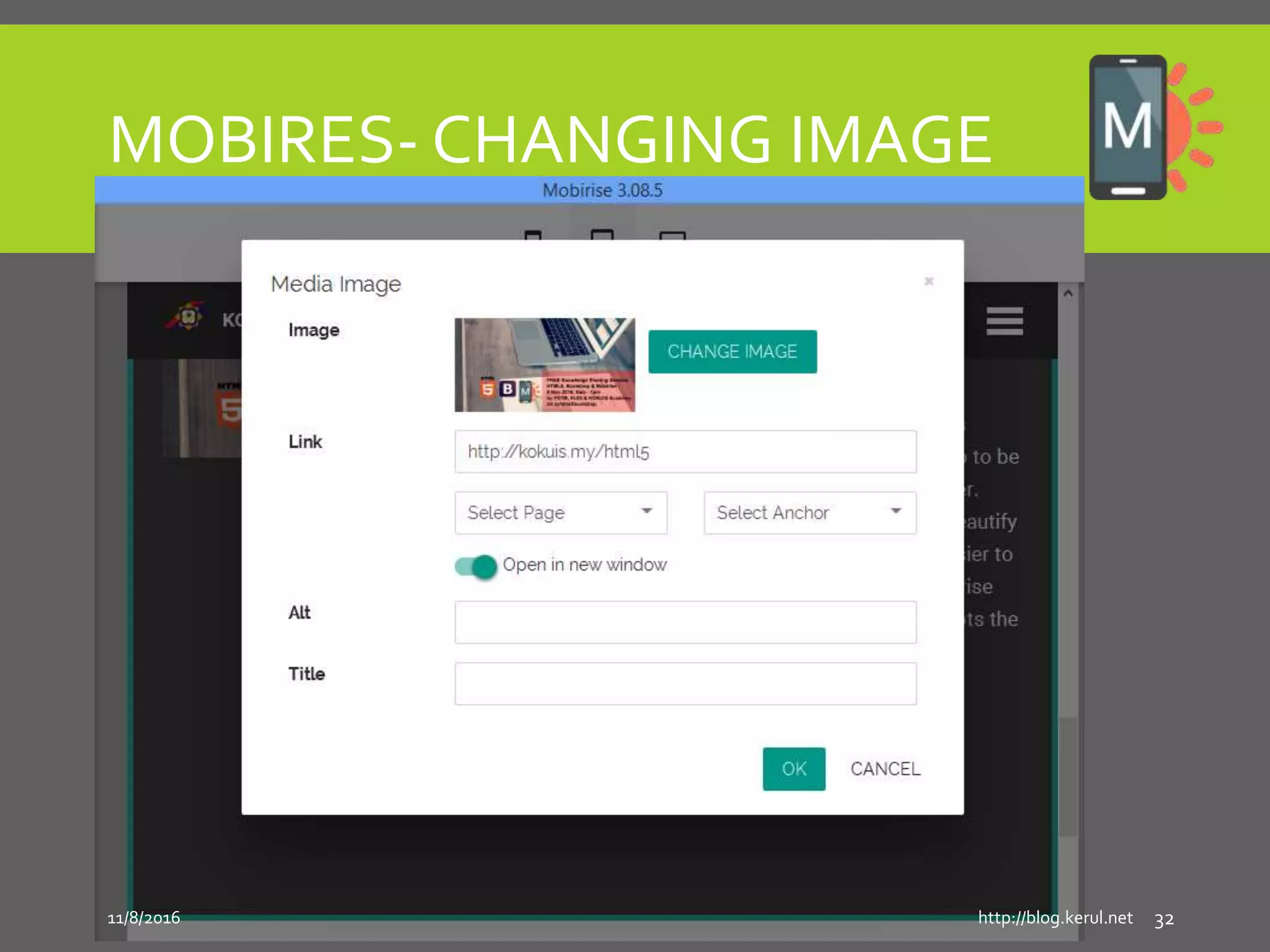Select the desktop device view icon
Image resolution: width=1270 pixels, height=952 pixels.
click(x=672, y=236)
